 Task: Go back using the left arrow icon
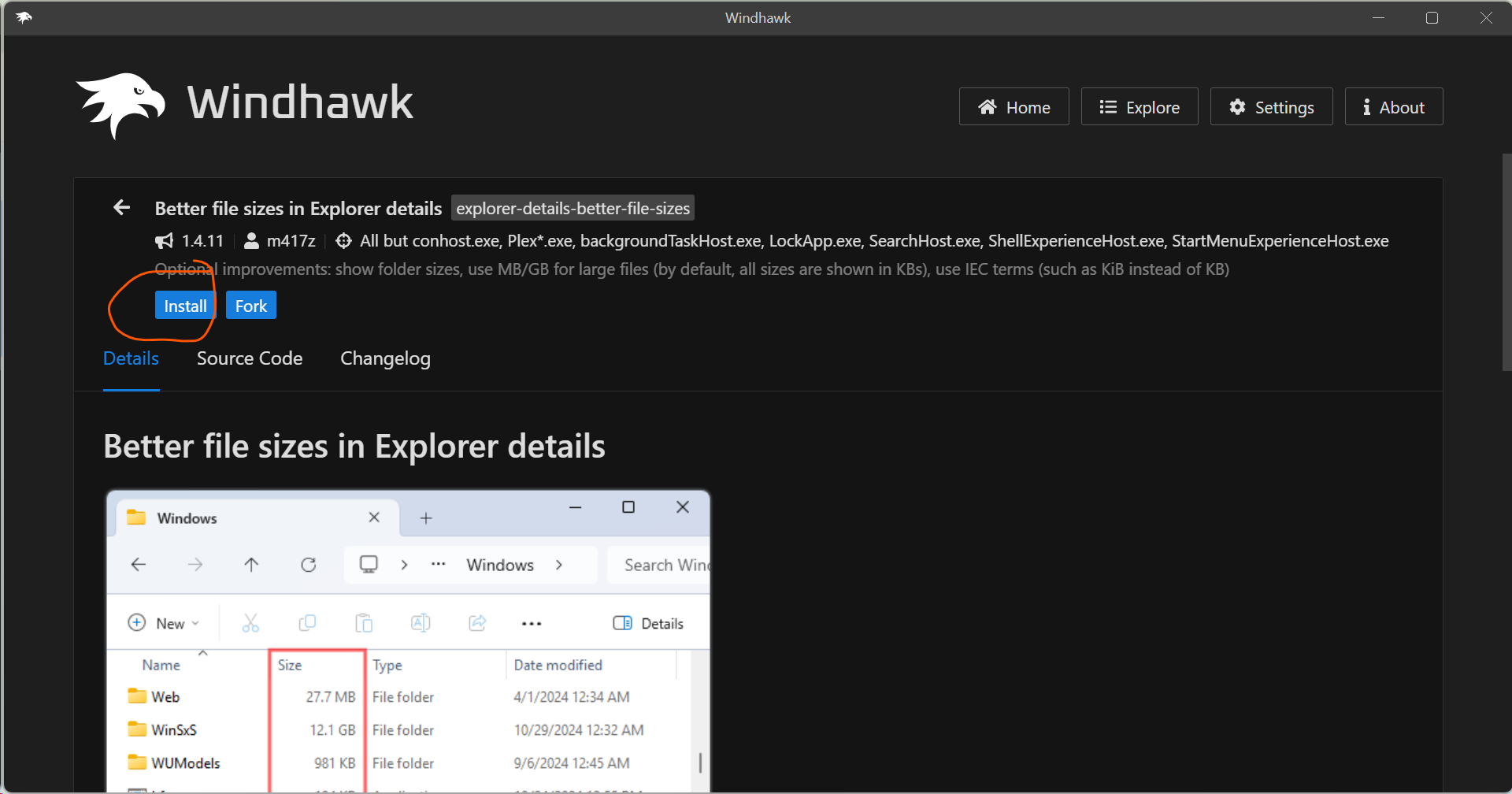pyautogui.click(x=122, y=208)
